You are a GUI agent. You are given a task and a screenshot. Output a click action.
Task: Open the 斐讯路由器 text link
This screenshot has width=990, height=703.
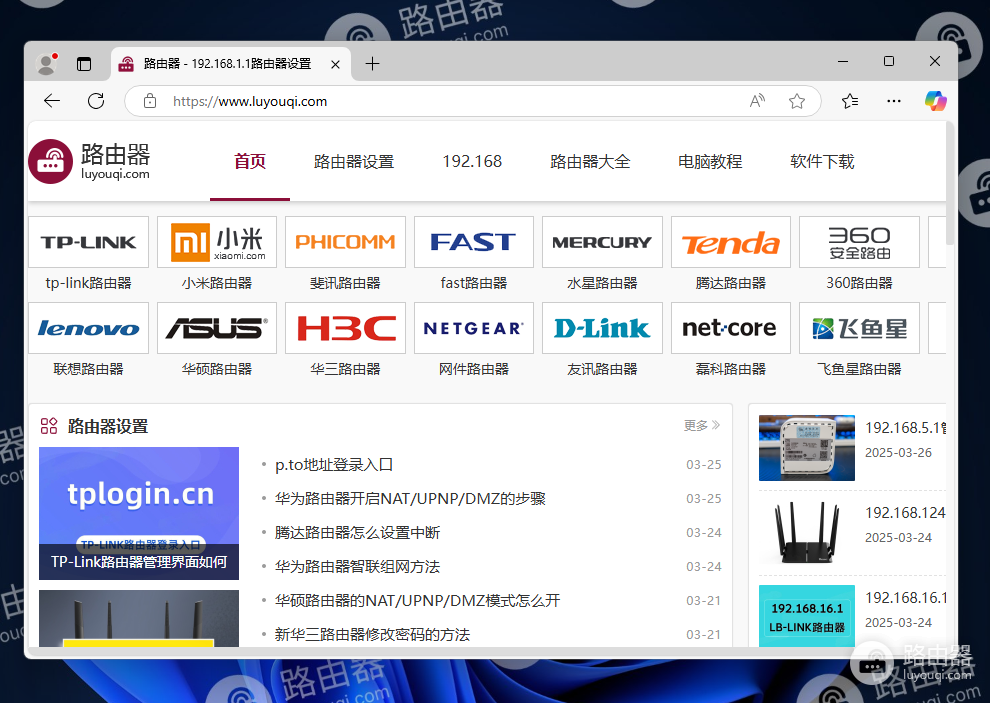point(345,283)
